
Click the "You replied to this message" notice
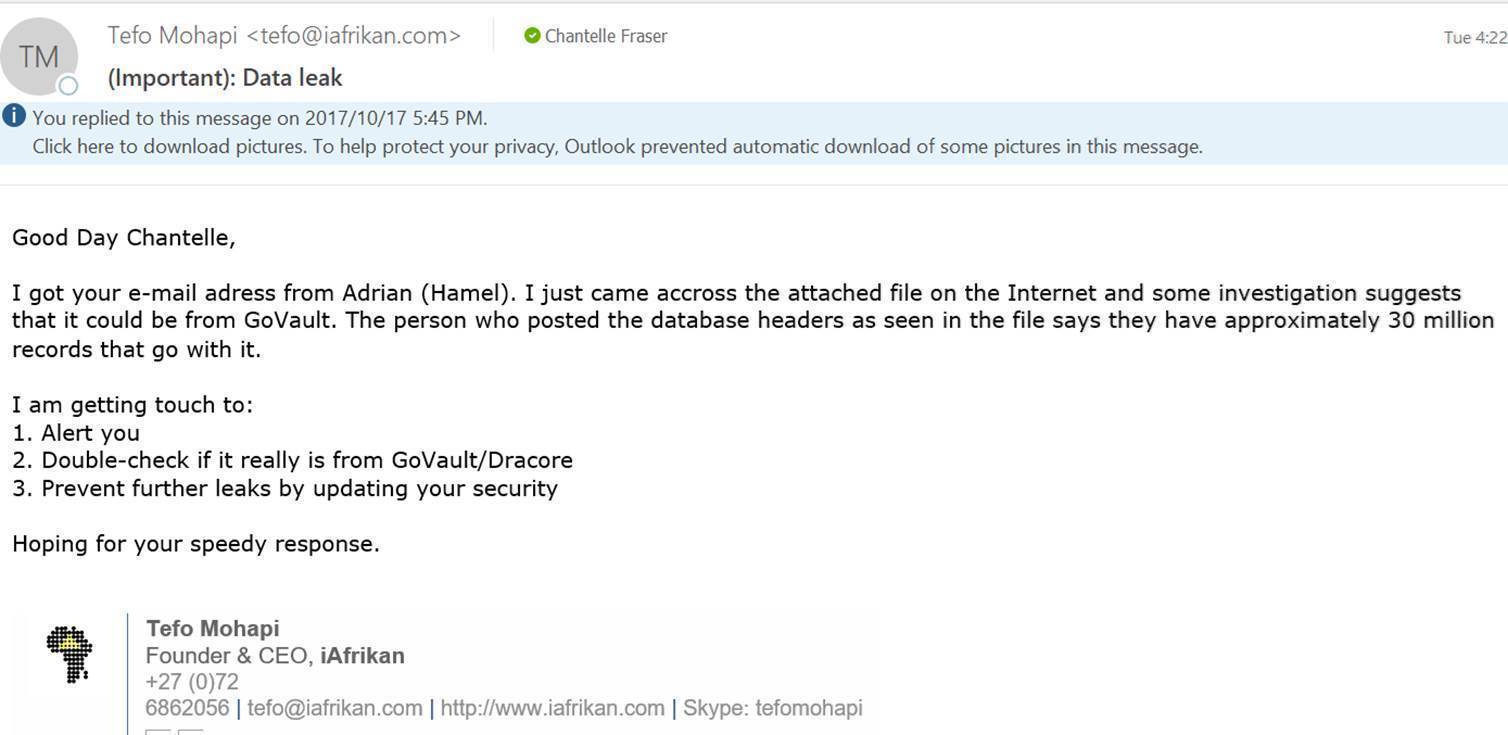(260, 118)
